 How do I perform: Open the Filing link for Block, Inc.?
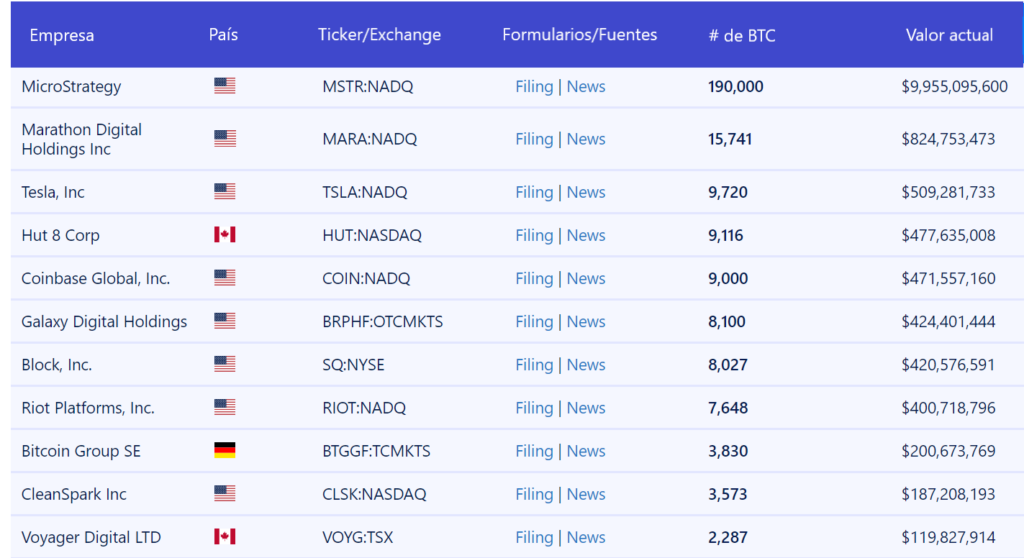(x=534, y=365)
